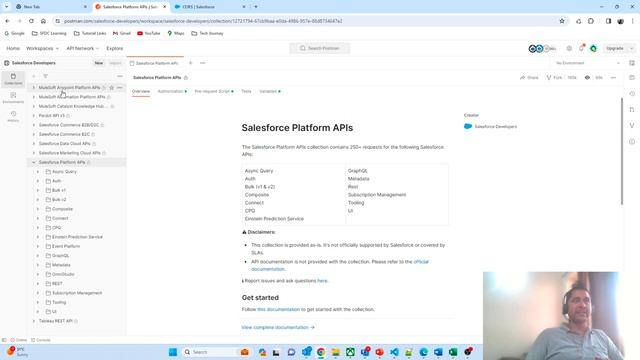Go to Home in Postman header

pos(13,49)
